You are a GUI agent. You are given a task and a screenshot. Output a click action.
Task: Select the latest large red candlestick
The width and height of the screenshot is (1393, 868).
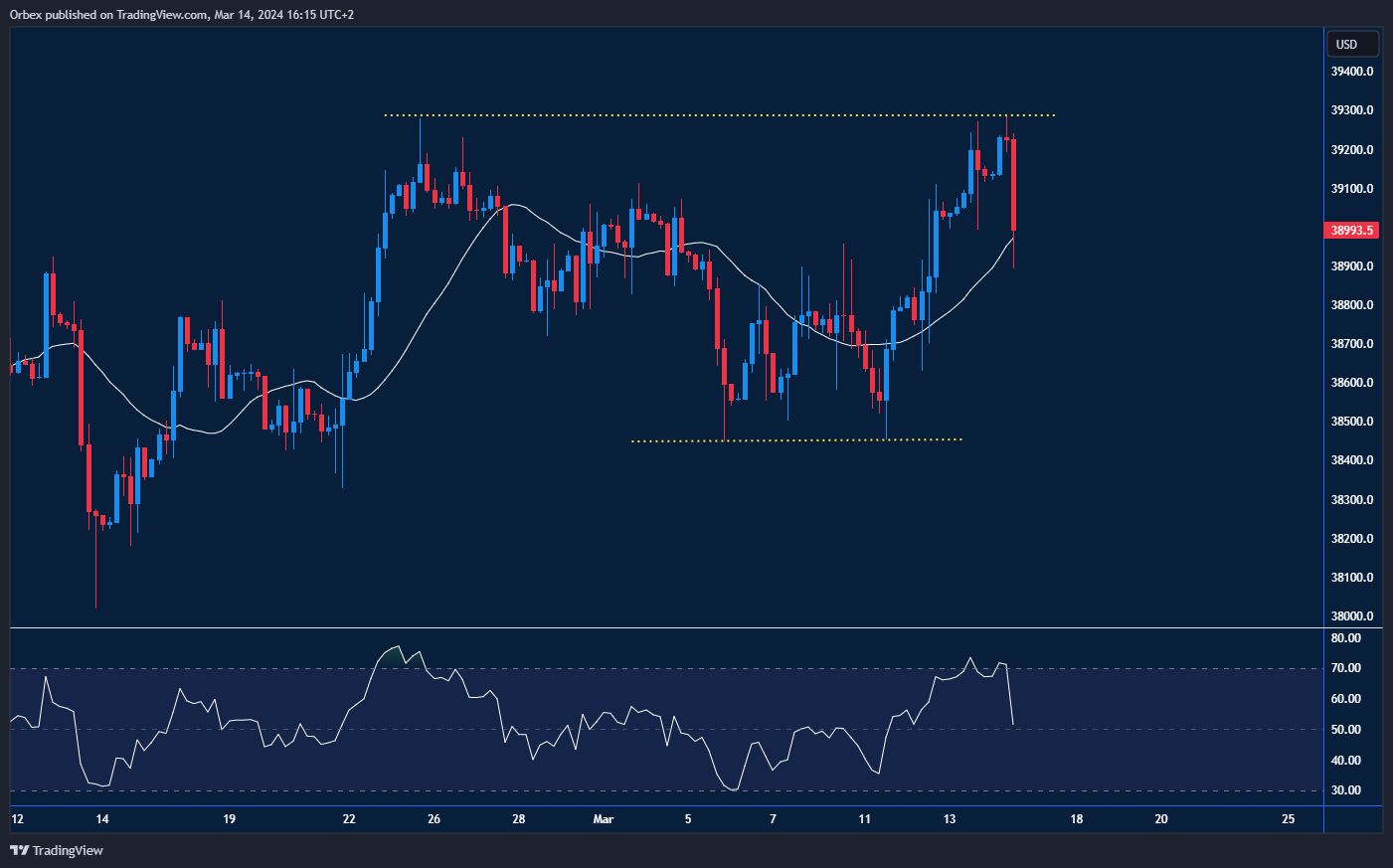coord(1013,185)
